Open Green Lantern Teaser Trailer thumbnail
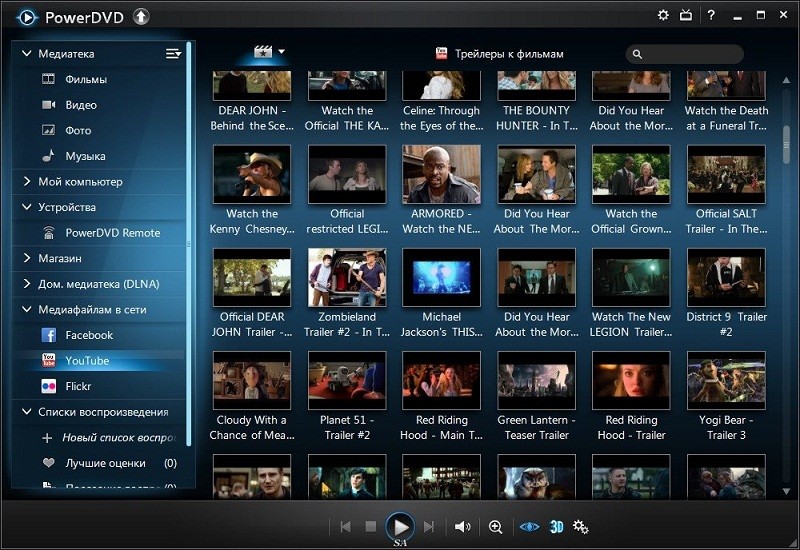The image size is (800, 550). tap(536, 380)
